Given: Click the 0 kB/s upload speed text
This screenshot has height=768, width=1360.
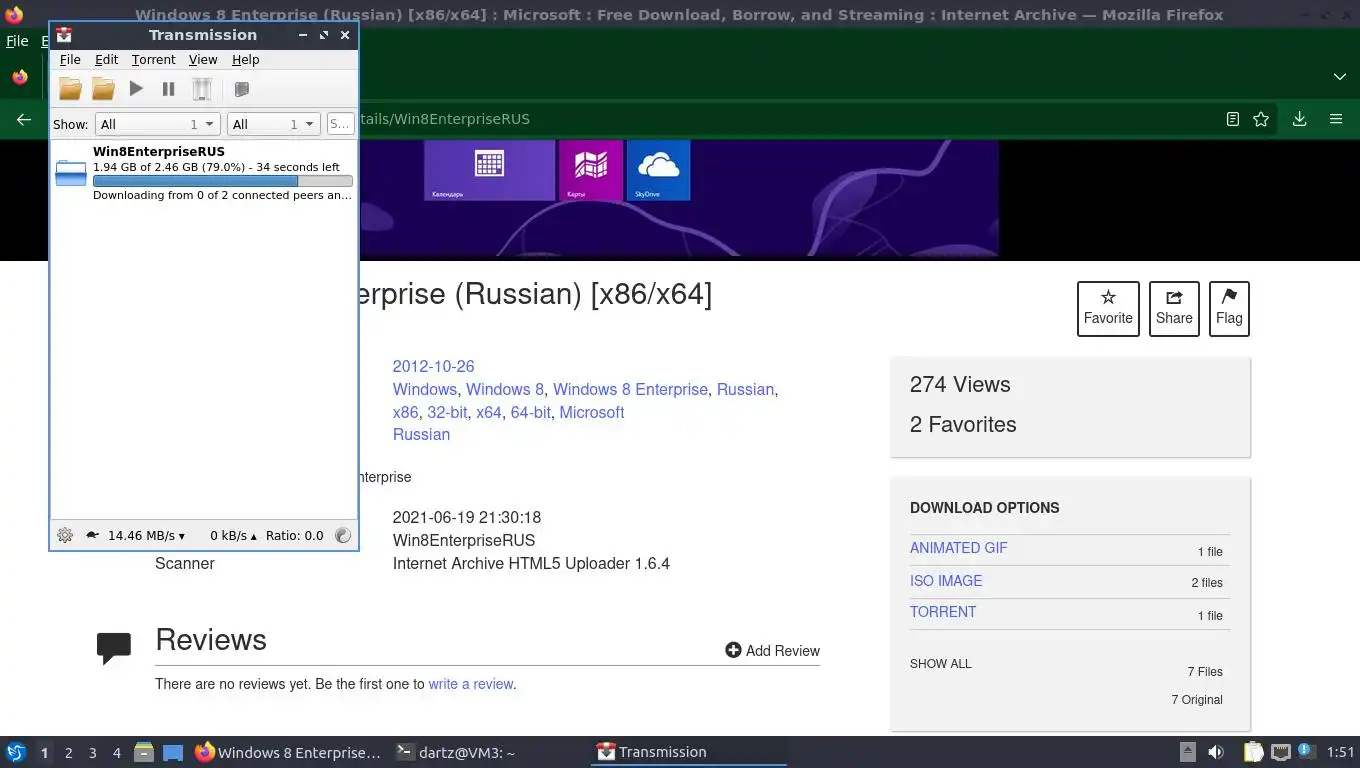Looking at the screenshot, I should (x=233, y=535).
